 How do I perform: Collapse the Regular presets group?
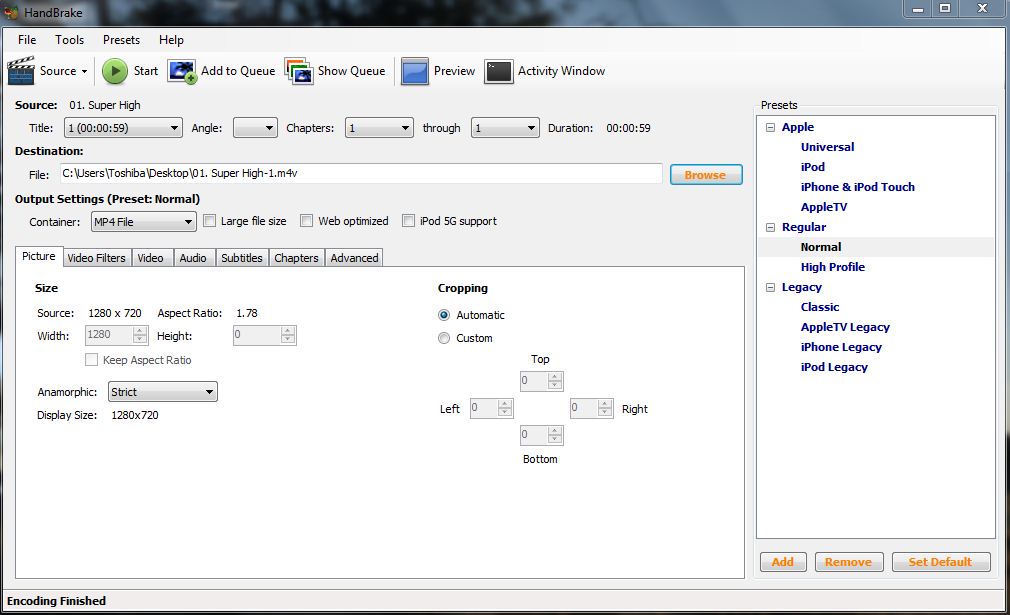[x=770, y=227]
